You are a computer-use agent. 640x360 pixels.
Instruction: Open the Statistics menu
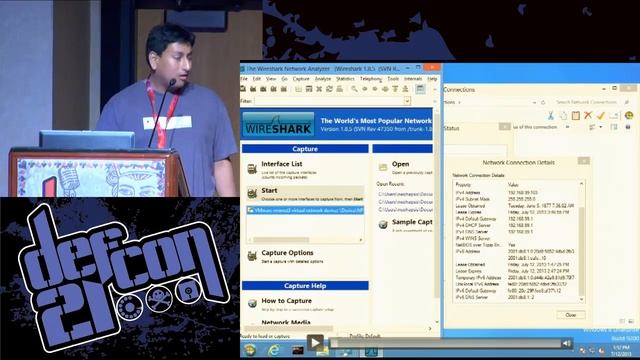tap(345, 78)
